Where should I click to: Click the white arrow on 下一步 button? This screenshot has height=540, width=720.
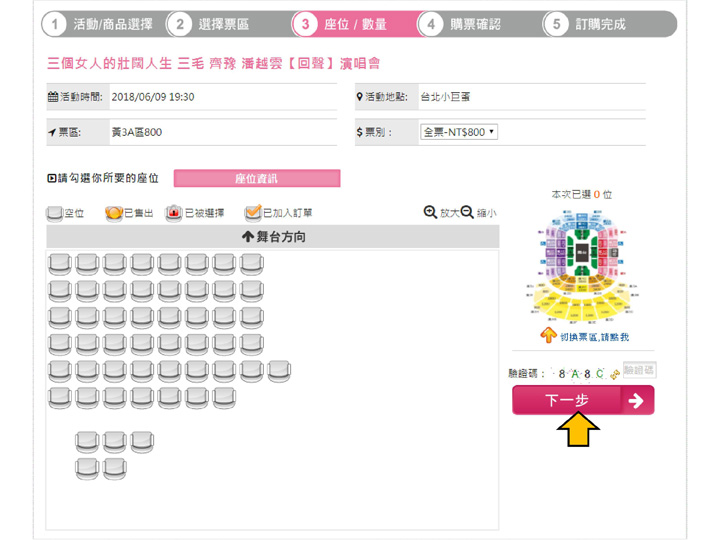click(x=637, y=401)
